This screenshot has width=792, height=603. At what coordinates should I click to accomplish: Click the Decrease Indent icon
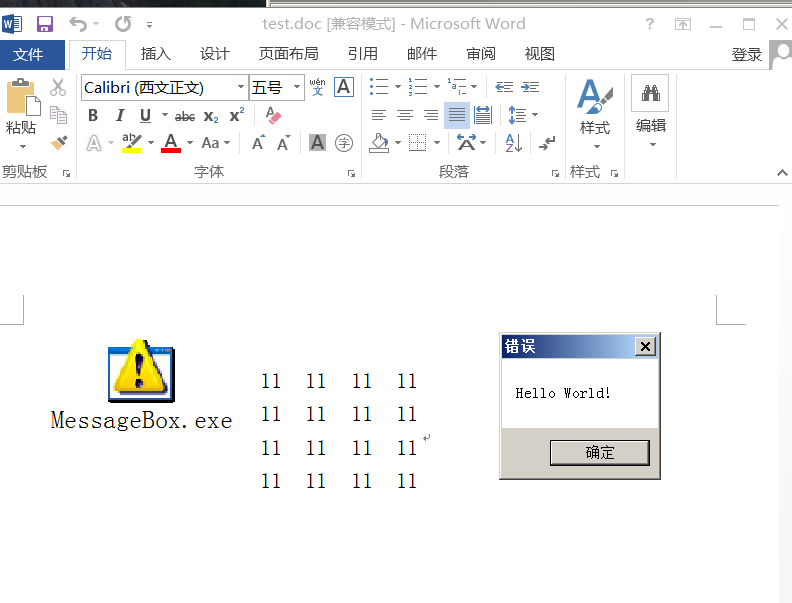tap(504, 87)
